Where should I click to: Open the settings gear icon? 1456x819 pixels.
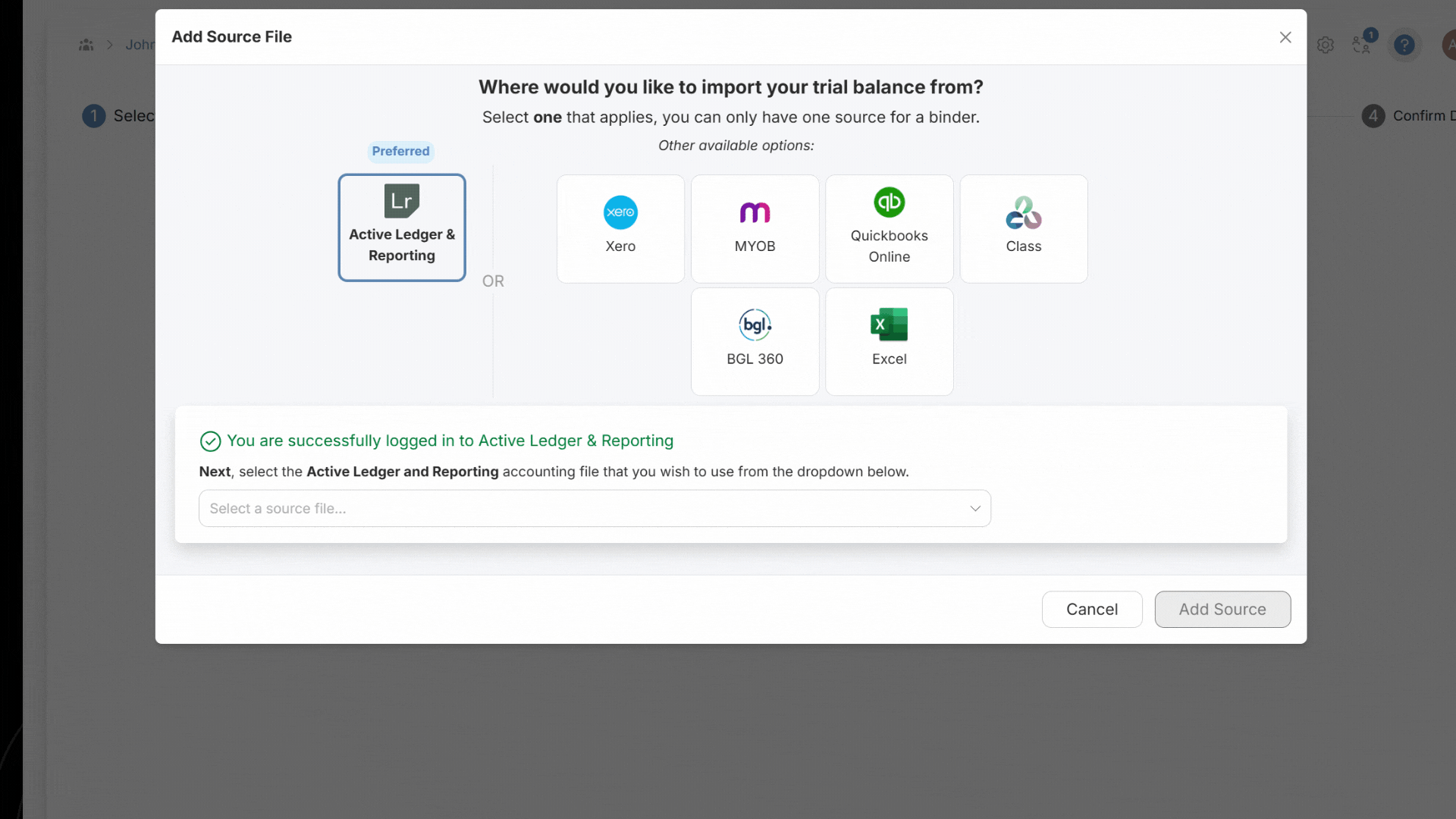[1326, 45]
